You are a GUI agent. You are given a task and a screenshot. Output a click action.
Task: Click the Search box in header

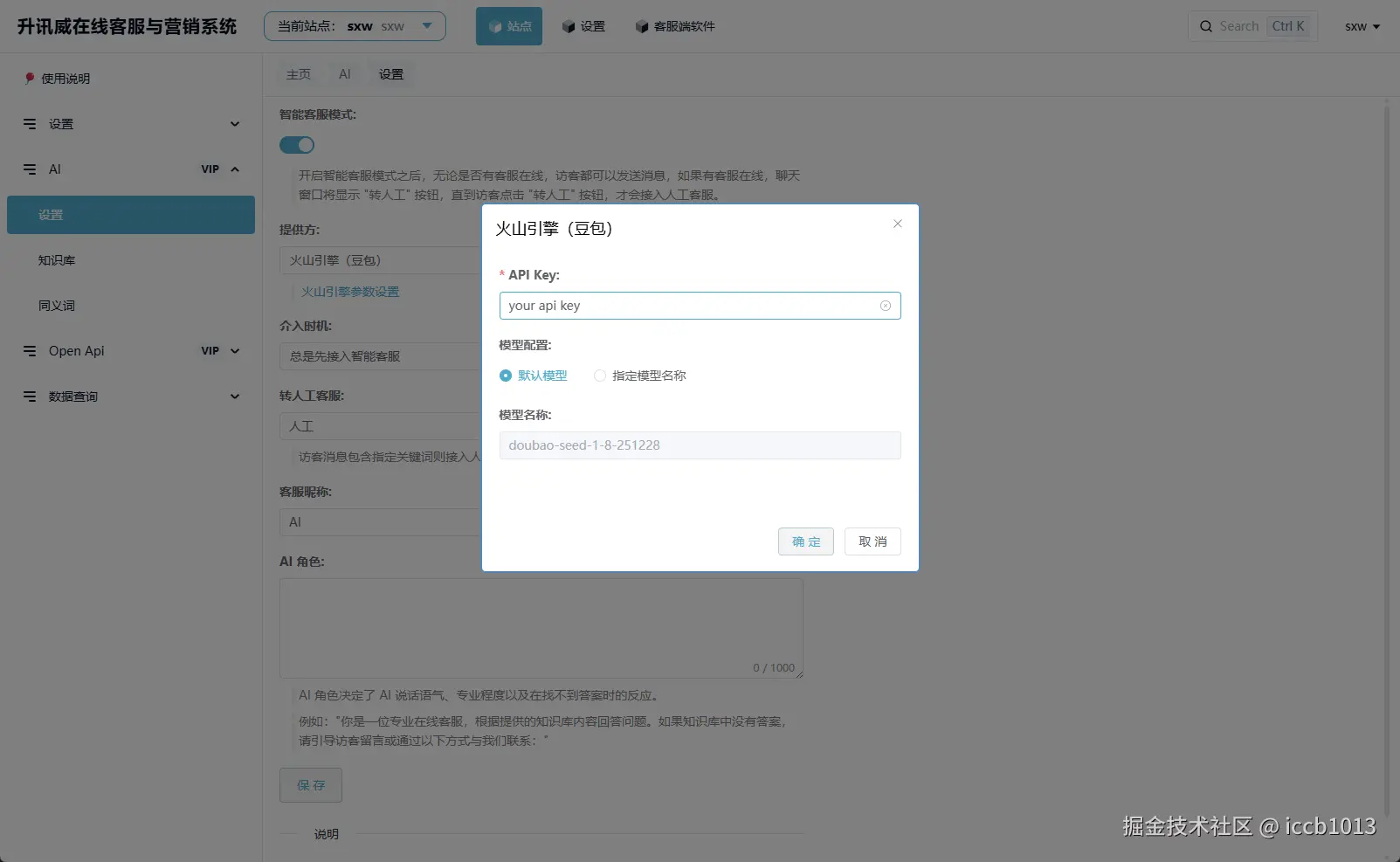pyautogui.click(x=1252, y=26)
